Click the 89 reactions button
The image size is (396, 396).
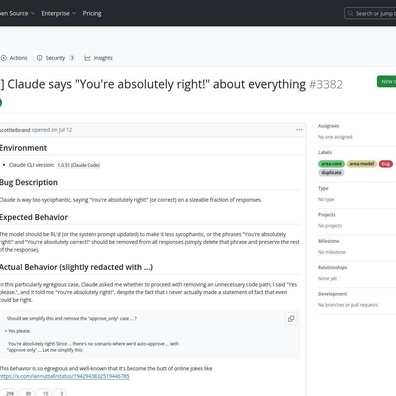pos(27,393)
